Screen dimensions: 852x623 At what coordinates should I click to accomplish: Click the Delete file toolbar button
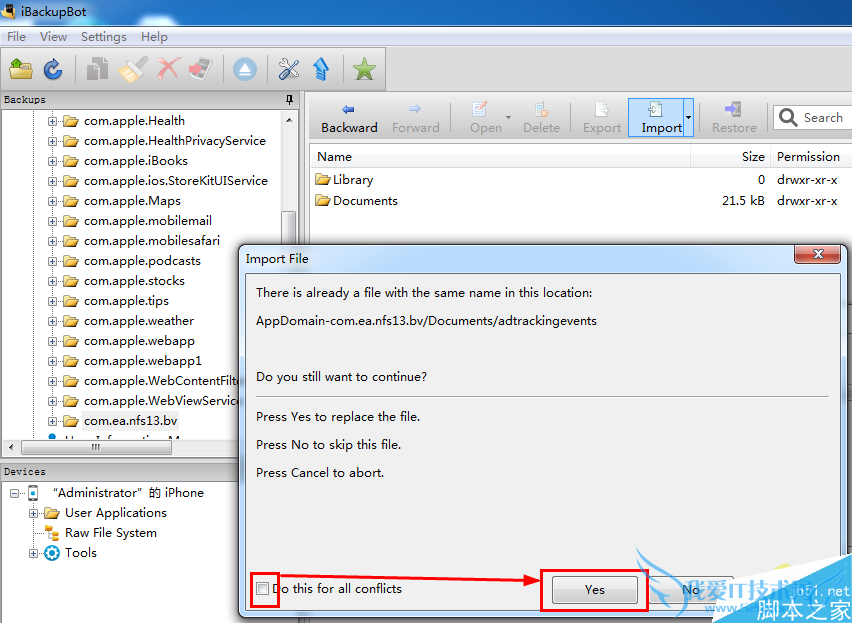pos(541,118)
